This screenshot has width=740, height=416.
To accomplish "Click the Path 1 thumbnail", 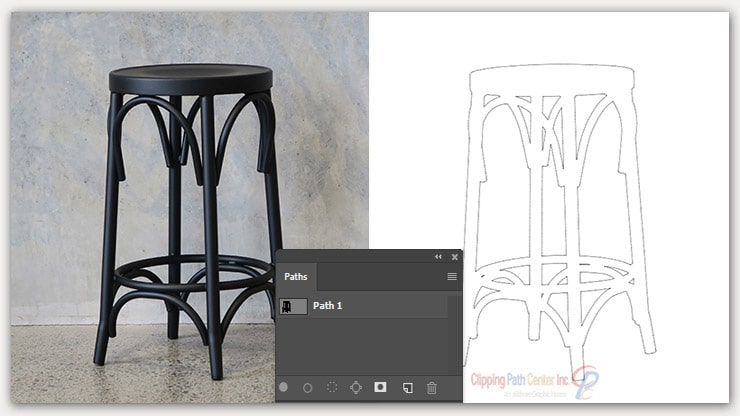I will pyautogui.click(x=293, y=305).
